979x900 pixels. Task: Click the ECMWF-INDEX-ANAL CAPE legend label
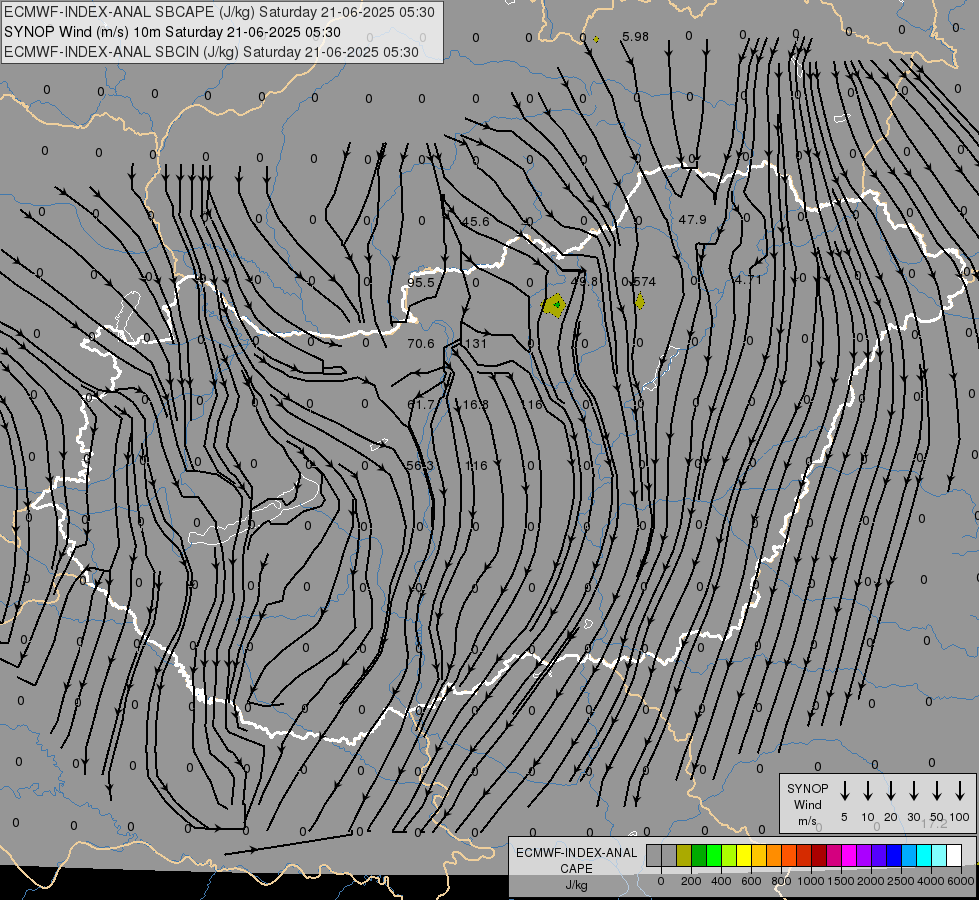pos(576,860)
